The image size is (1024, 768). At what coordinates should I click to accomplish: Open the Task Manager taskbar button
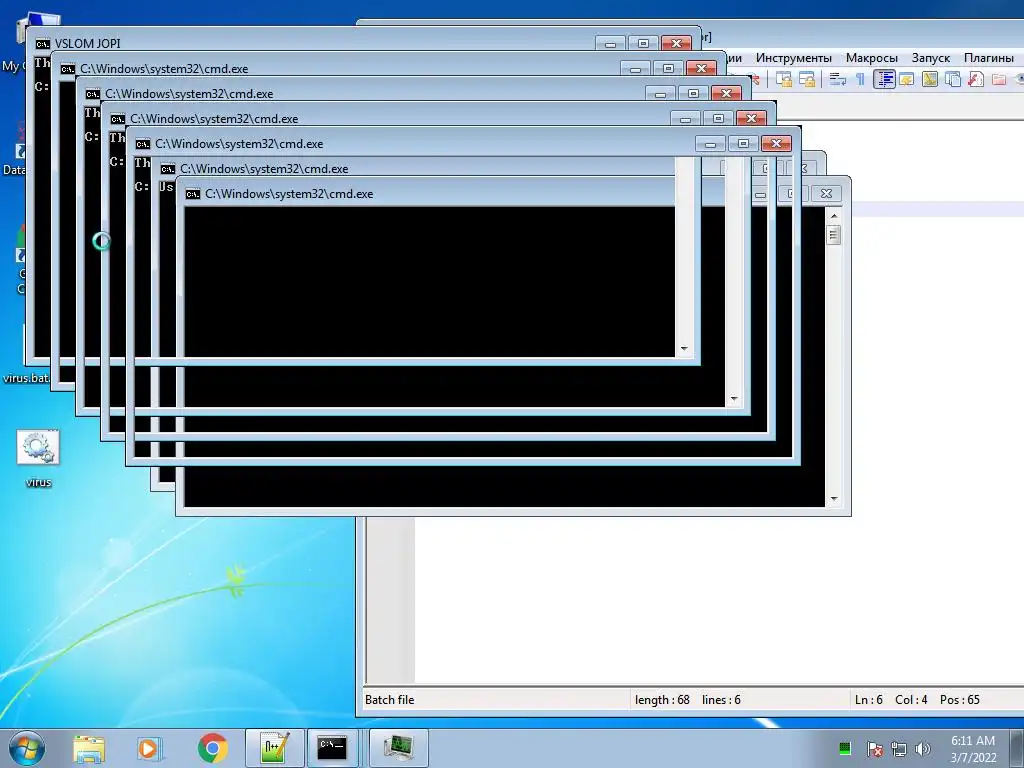click(398, 748)
